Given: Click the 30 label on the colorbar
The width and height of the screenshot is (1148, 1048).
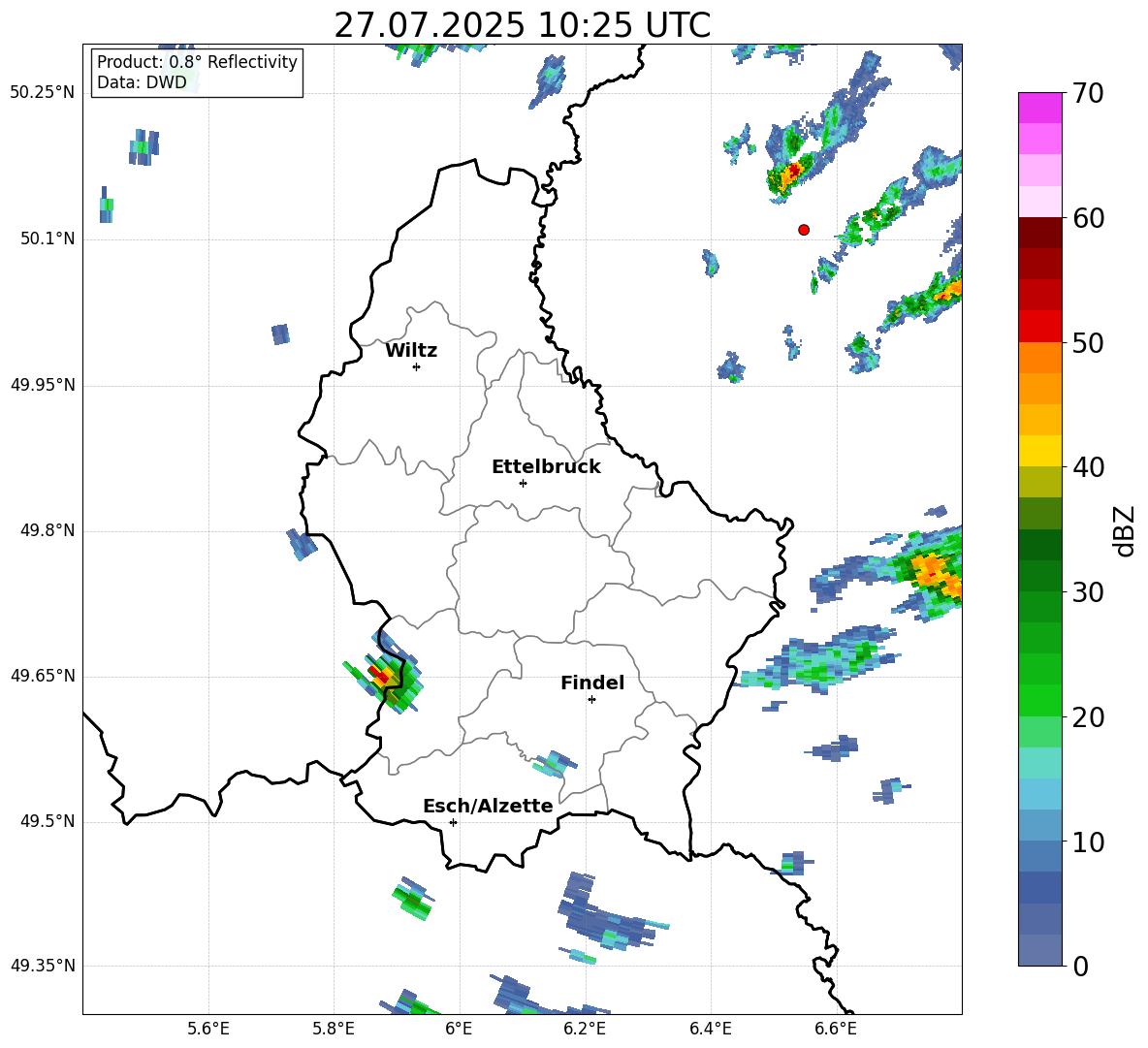Looking at the screenshot, I should [x=1087, y=592].
